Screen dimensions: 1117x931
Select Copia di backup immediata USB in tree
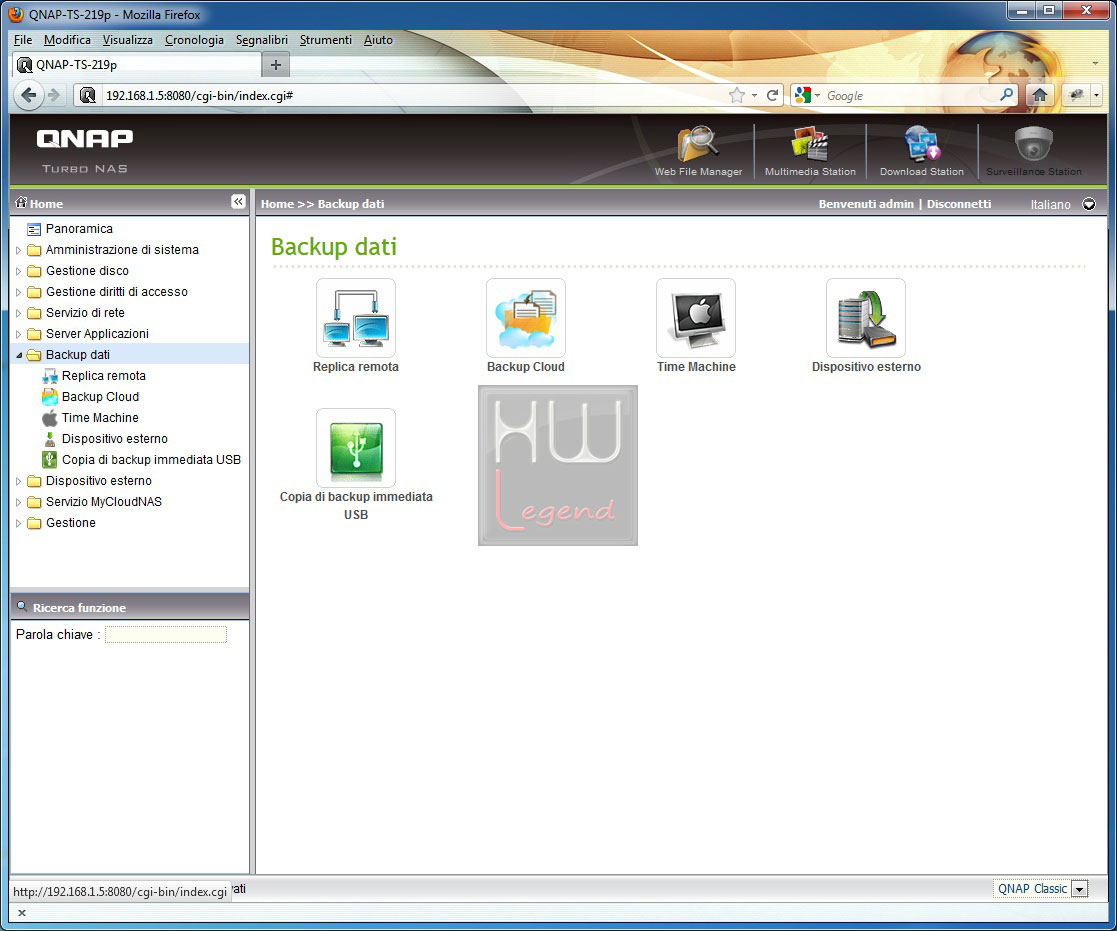tap(151, 459)
